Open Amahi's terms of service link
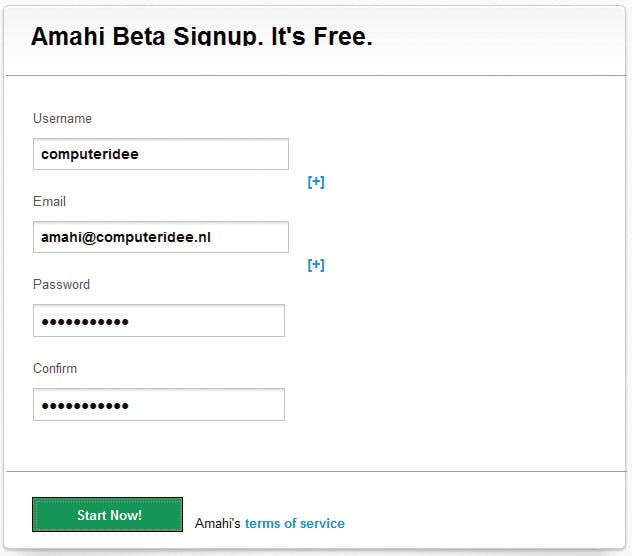 (294, 523)
